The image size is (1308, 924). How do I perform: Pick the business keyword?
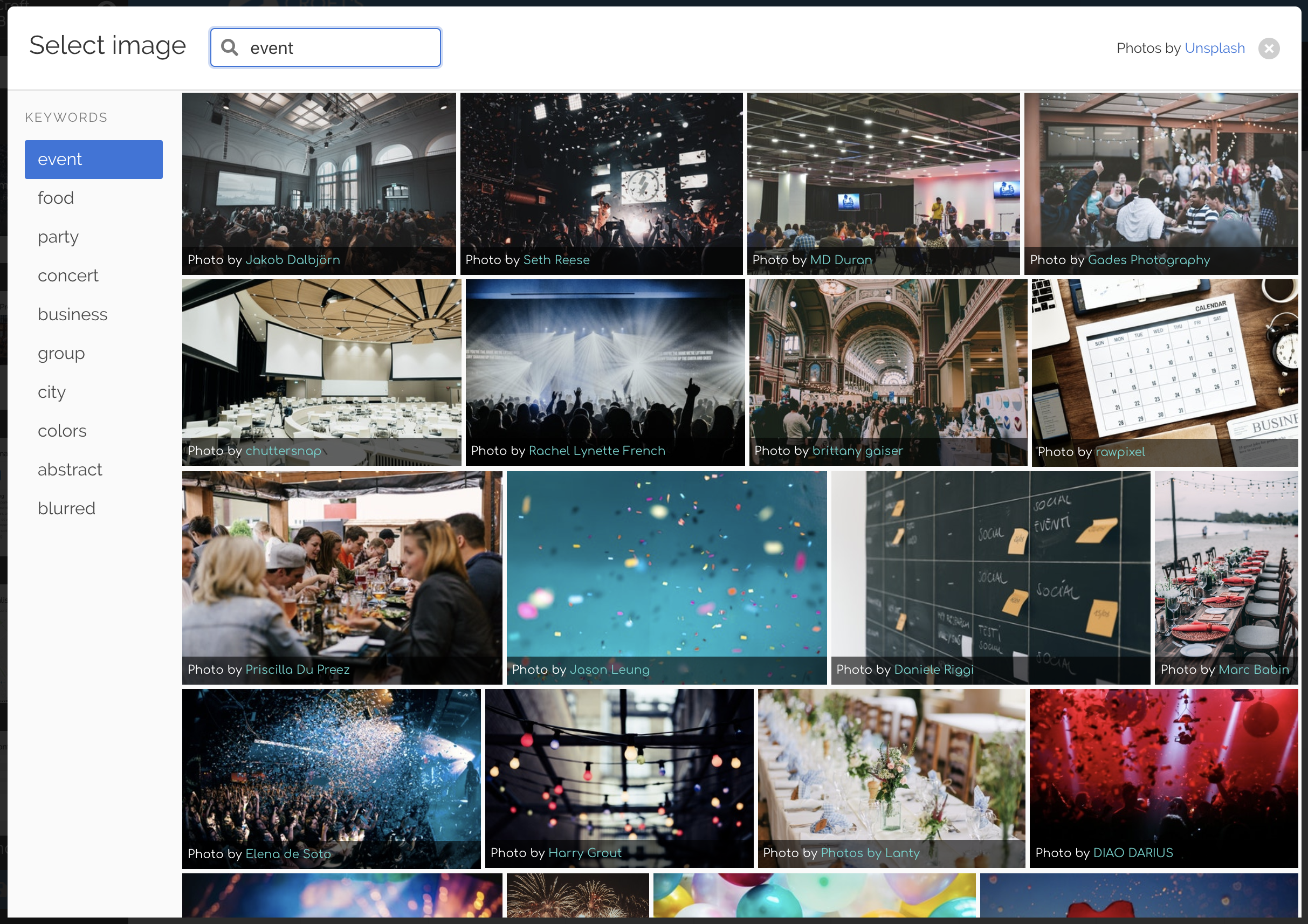[x=72, y=314]
